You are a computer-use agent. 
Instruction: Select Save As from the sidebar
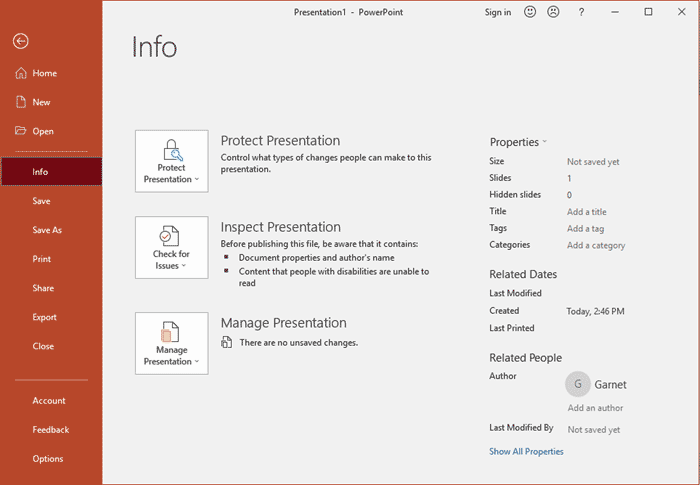(47, 230)
